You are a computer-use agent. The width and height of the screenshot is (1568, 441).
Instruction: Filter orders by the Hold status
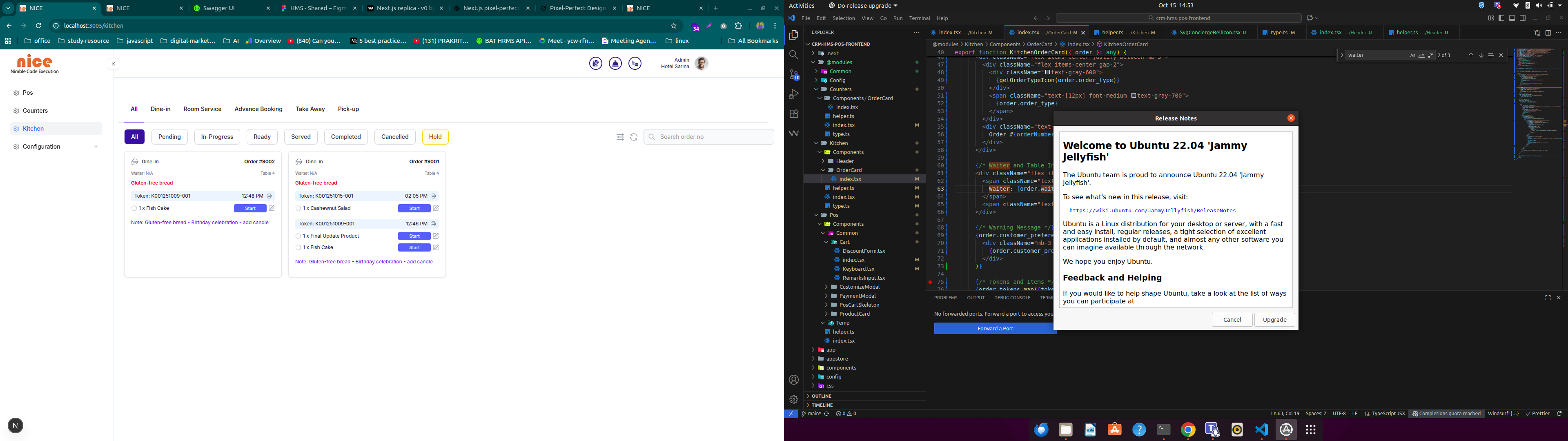[434, 137]
